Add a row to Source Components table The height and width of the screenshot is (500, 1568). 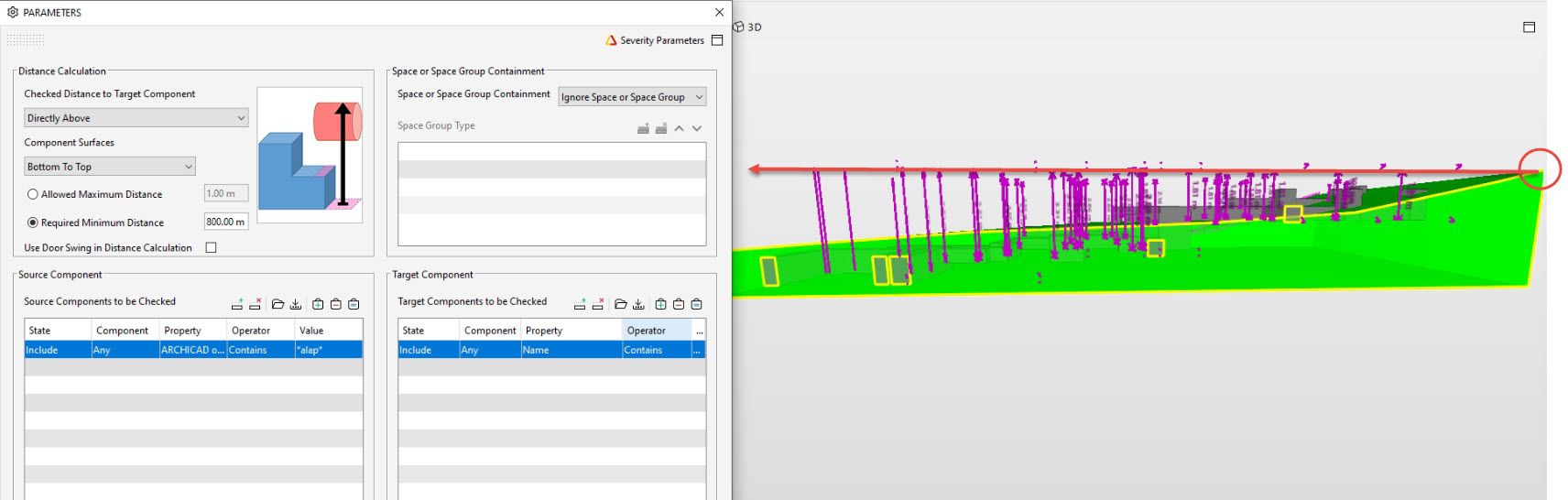[237, 304]
